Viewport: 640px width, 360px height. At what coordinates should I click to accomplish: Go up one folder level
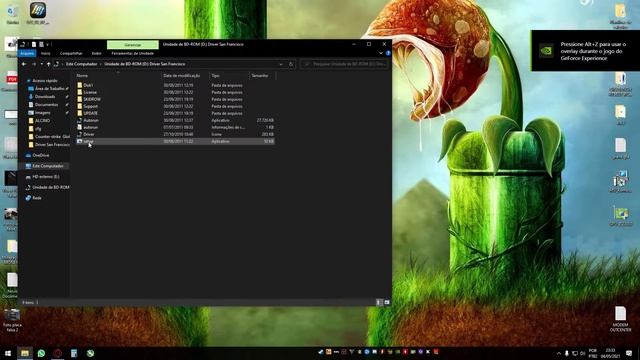click(49, 64)
